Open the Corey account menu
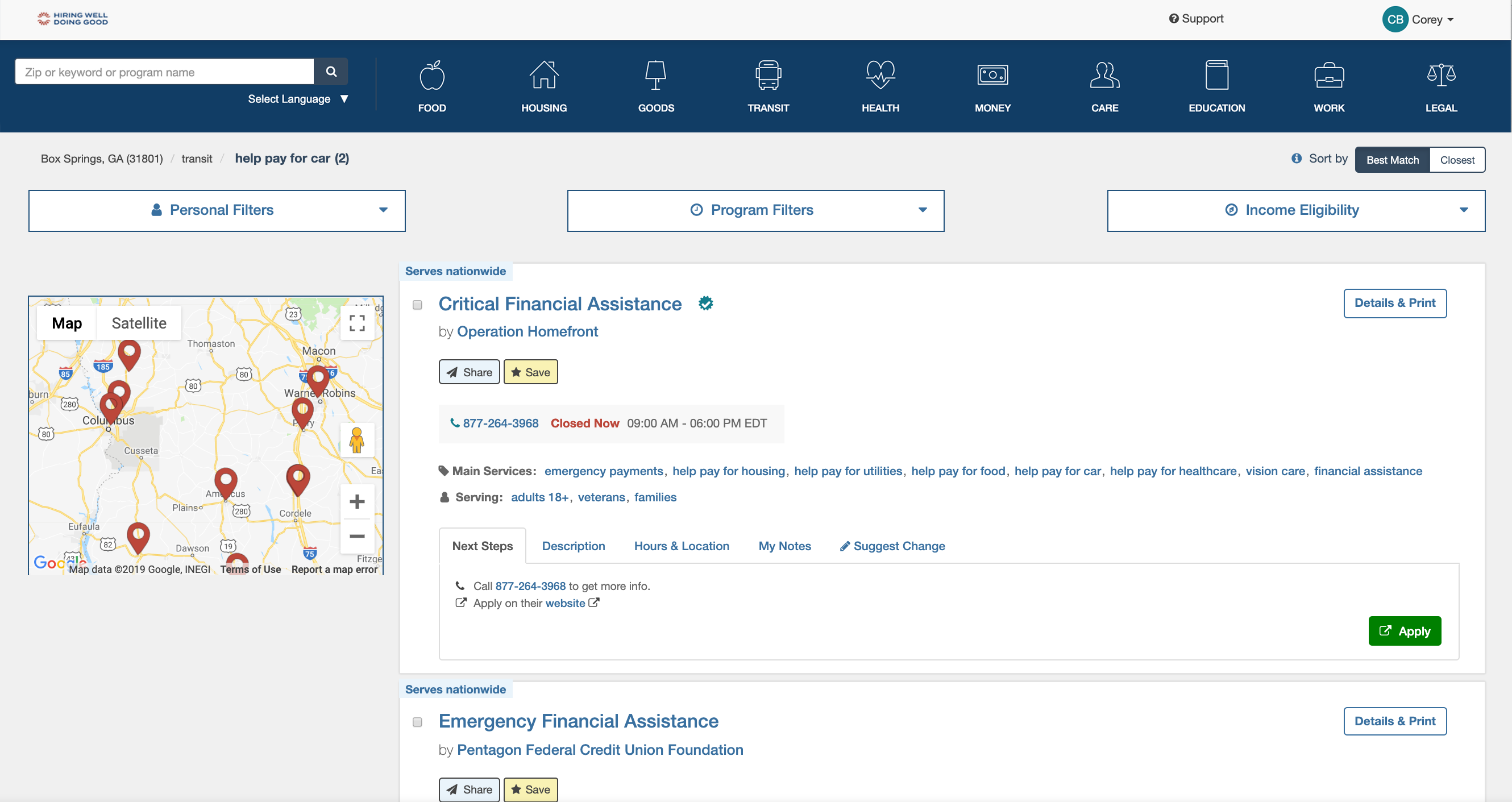This screenshot has width=1512, height=802. tap(1433, 19)
